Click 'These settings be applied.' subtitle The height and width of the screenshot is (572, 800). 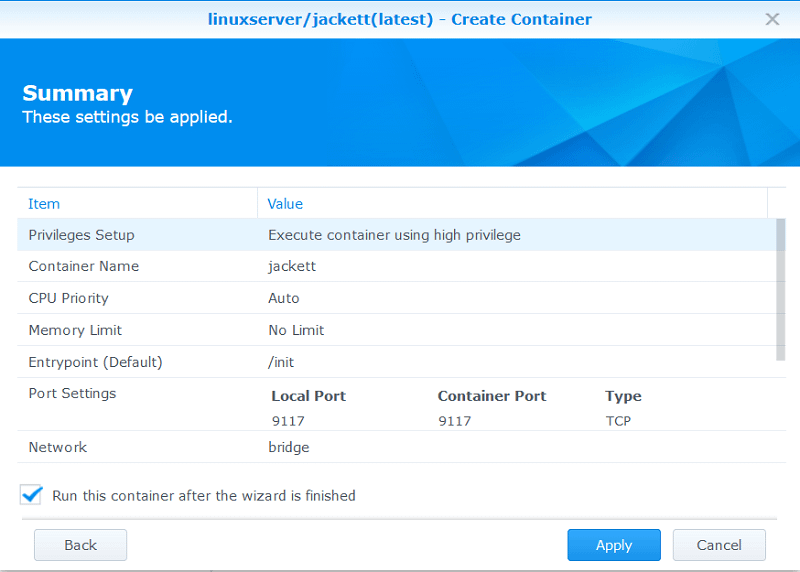(127, 117)
